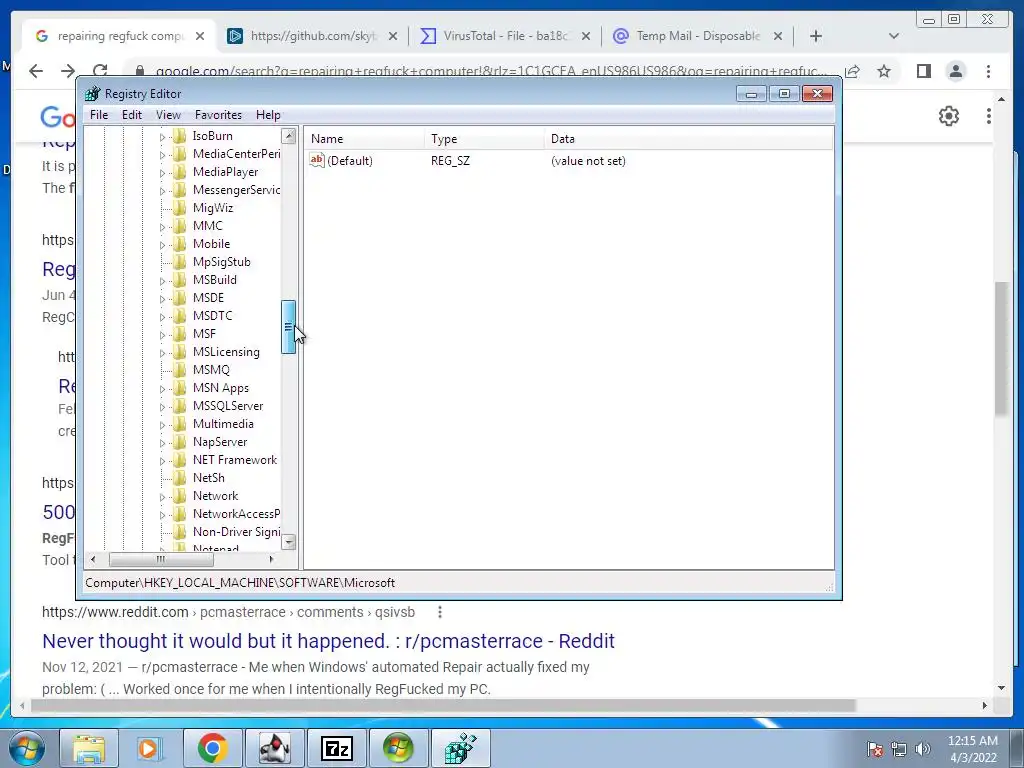Image resolution: width=1024 pixels, height=768 pixels.
Task: Open the Chrome tab search dropdown
Action: pos(893,36)
